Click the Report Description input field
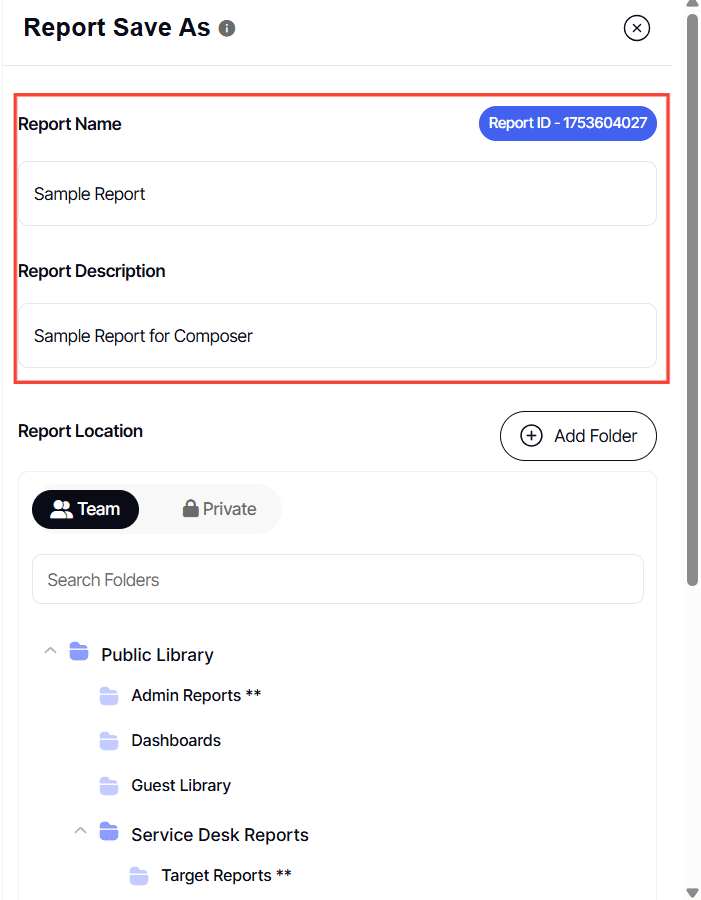Viewport: 701px width, 900px height. (337, 336)
